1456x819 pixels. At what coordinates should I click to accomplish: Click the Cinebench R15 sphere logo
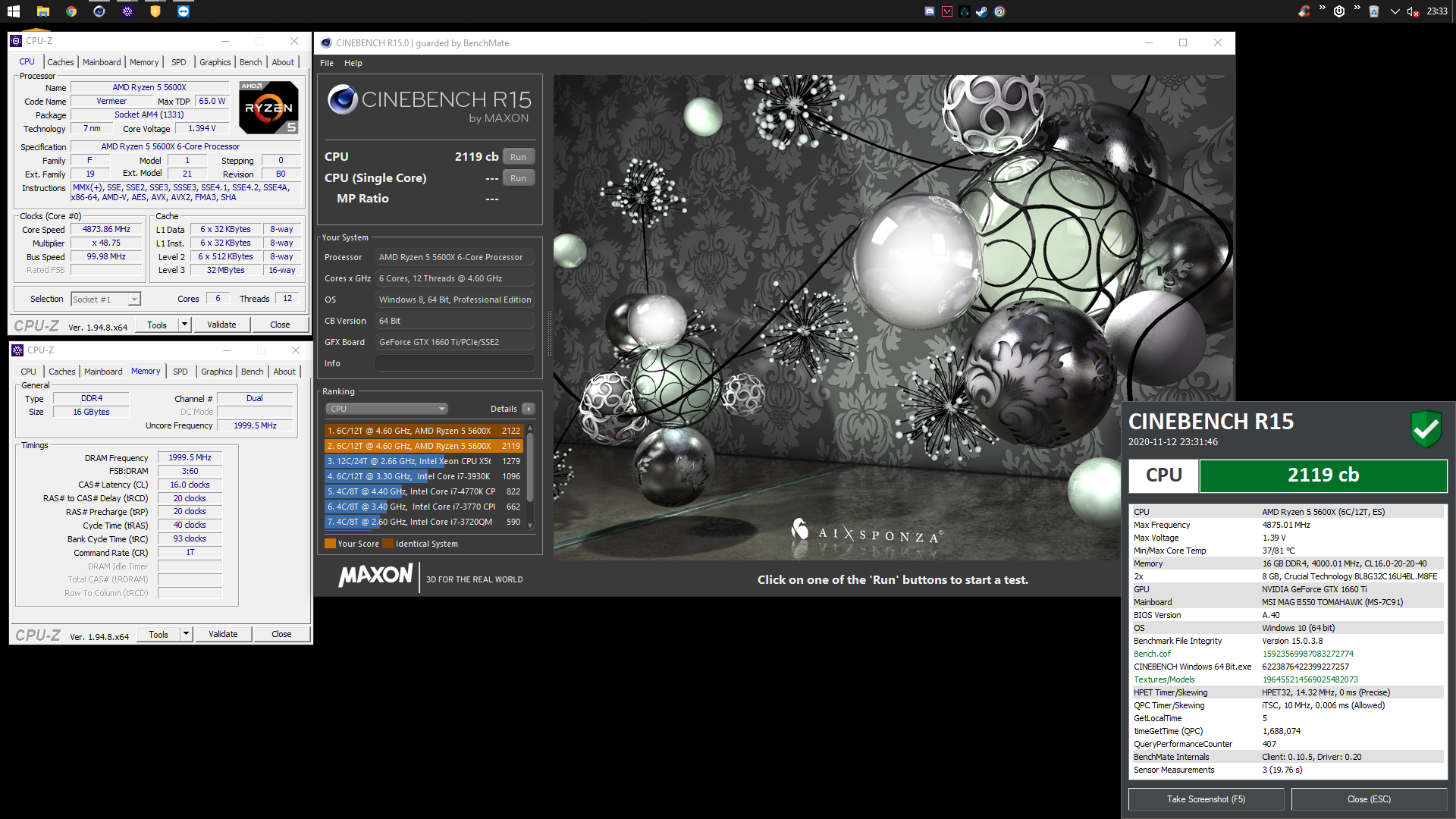pyautogui.click(x=343, y=99)
